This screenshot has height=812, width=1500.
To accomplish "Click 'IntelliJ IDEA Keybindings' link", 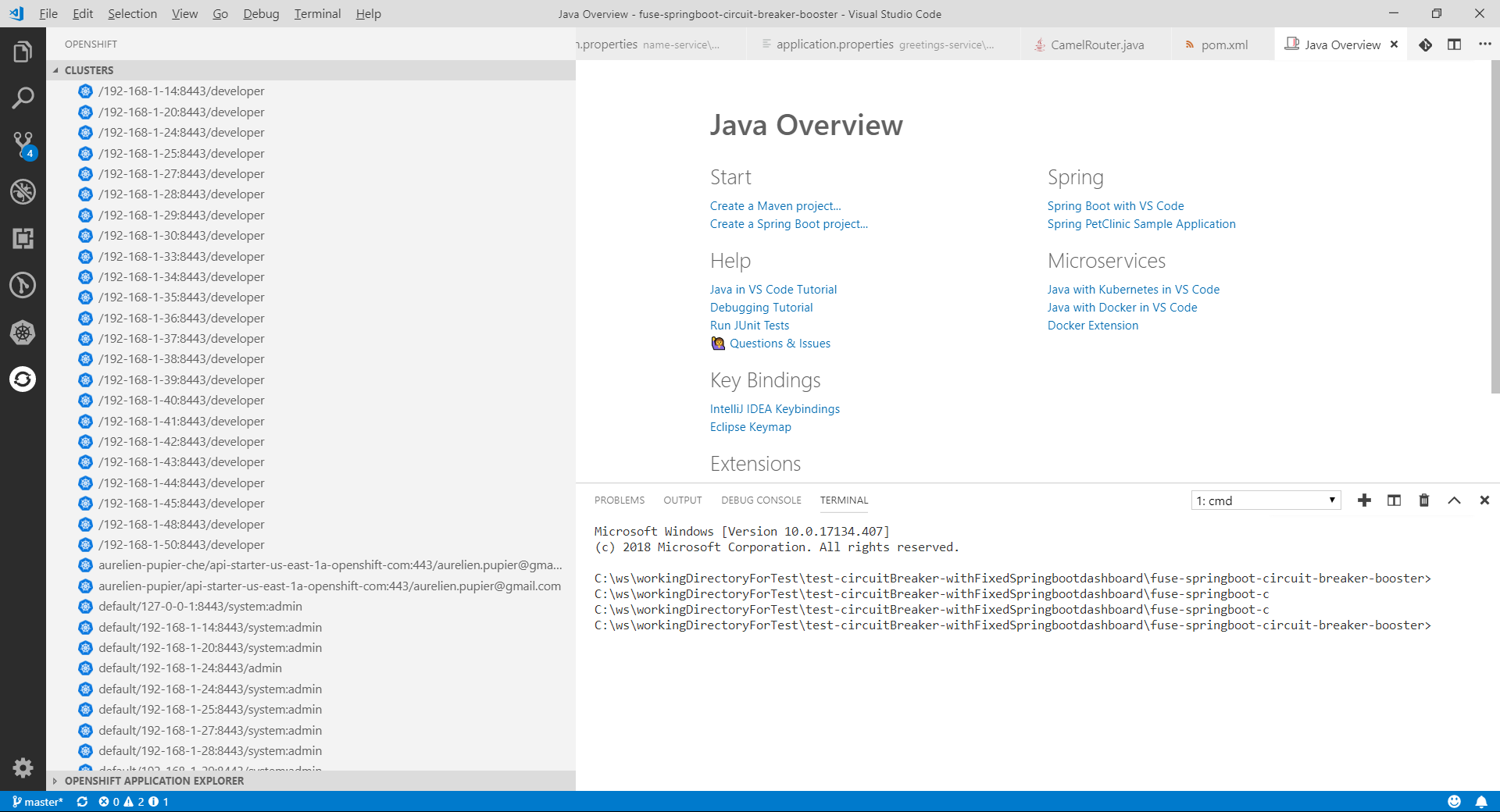I will pyautogui.click(x=774, y=409).
